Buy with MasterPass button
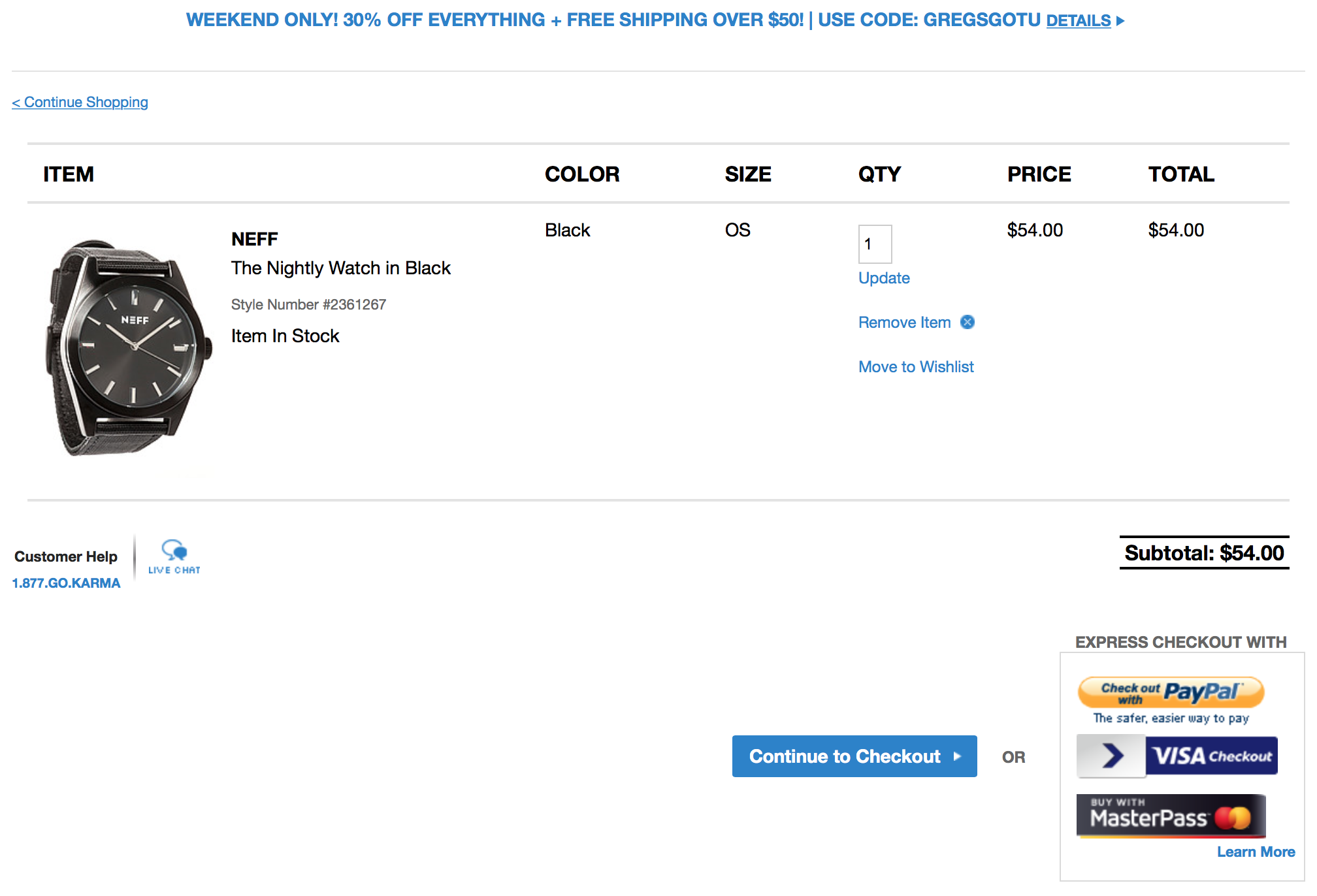The height and width of the screenshot is (896, 1317). (x=1171, y=816)
